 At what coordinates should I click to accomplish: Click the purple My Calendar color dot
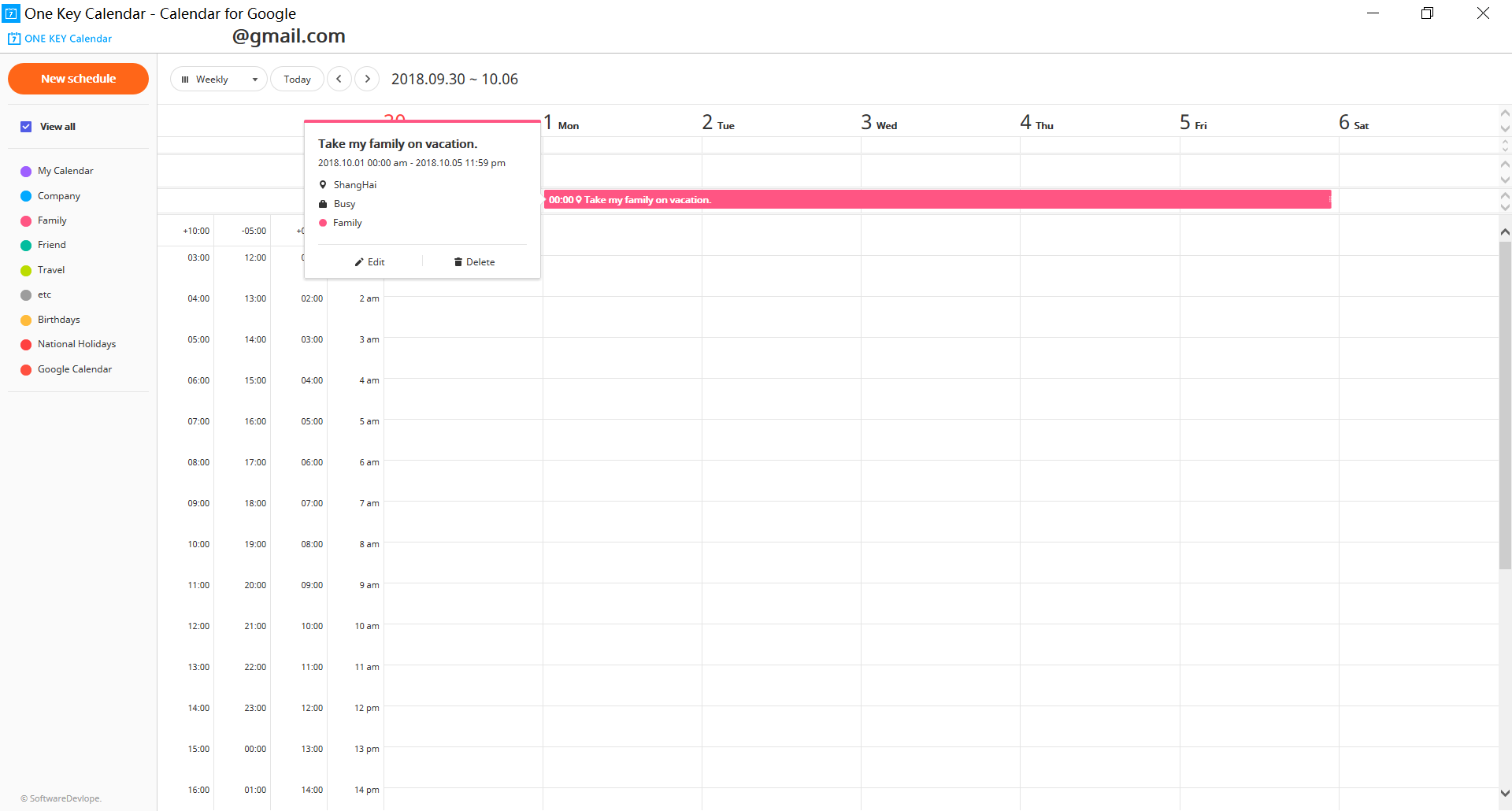pyautogui.click(x=26, y=172)
